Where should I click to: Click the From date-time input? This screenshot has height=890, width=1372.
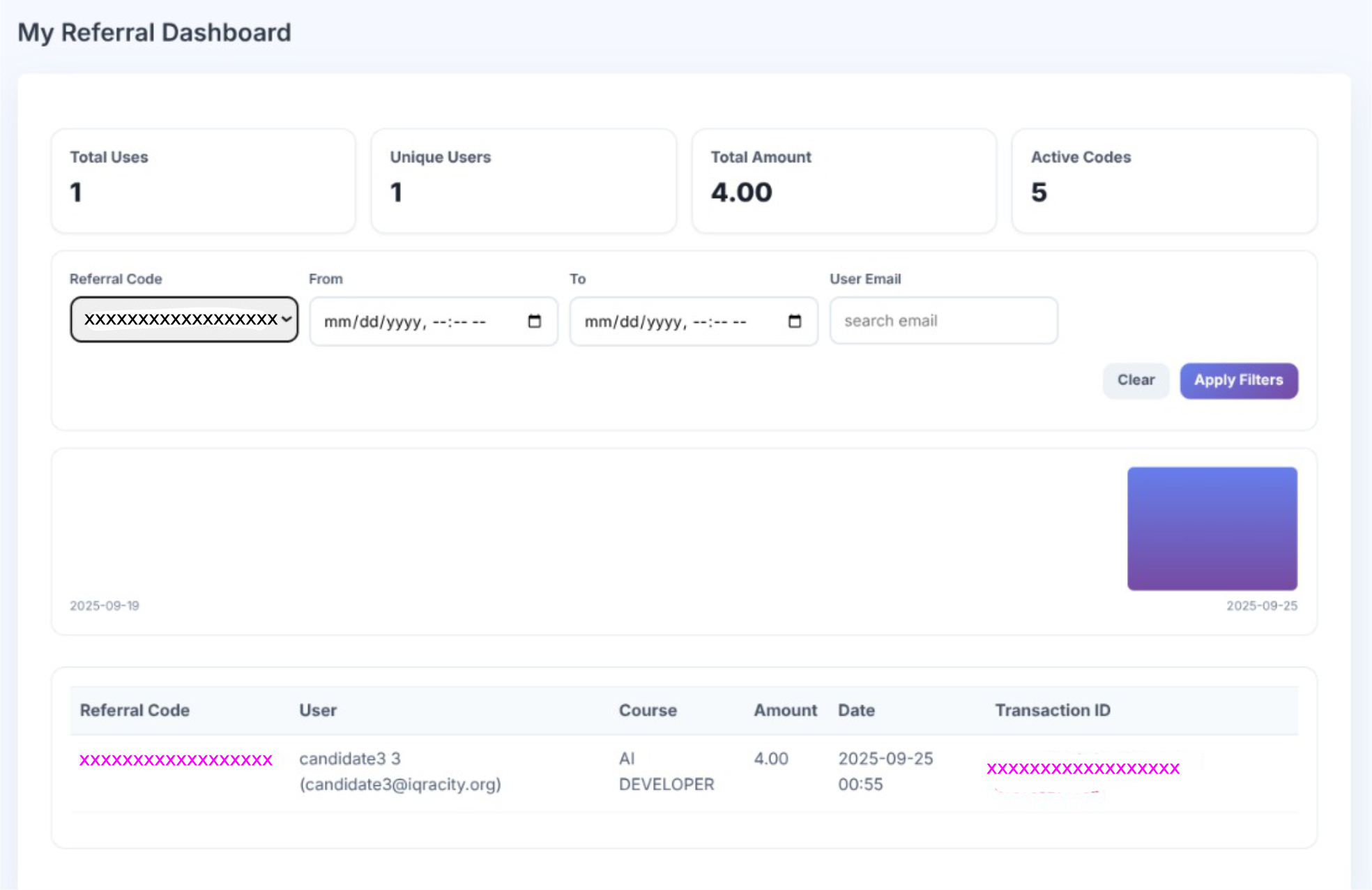coord(418,322)
